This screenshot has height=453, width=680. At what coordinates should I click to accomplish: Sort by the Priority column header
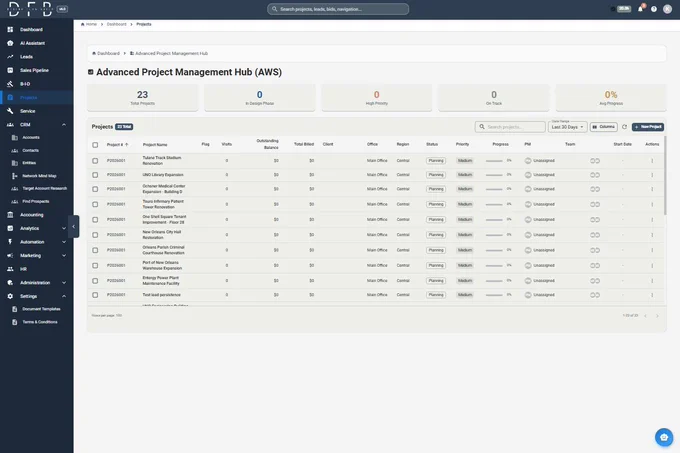click(x=462, y=144)
